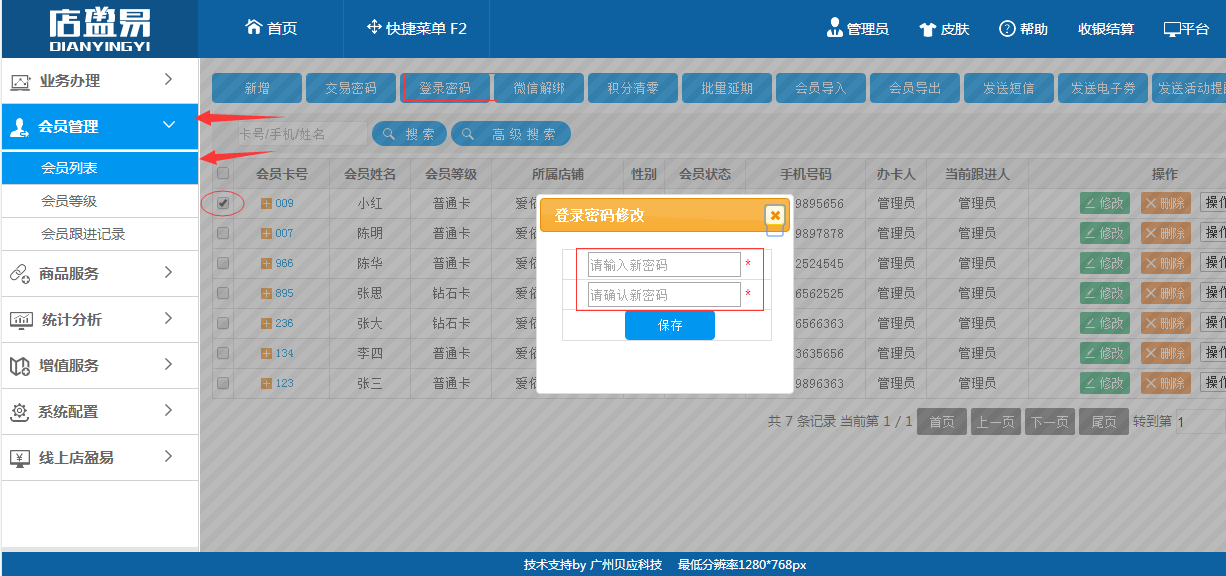Expand card 966 row with plus icon
Viewport: 1226px width, 576px height.
pos(266,263)
